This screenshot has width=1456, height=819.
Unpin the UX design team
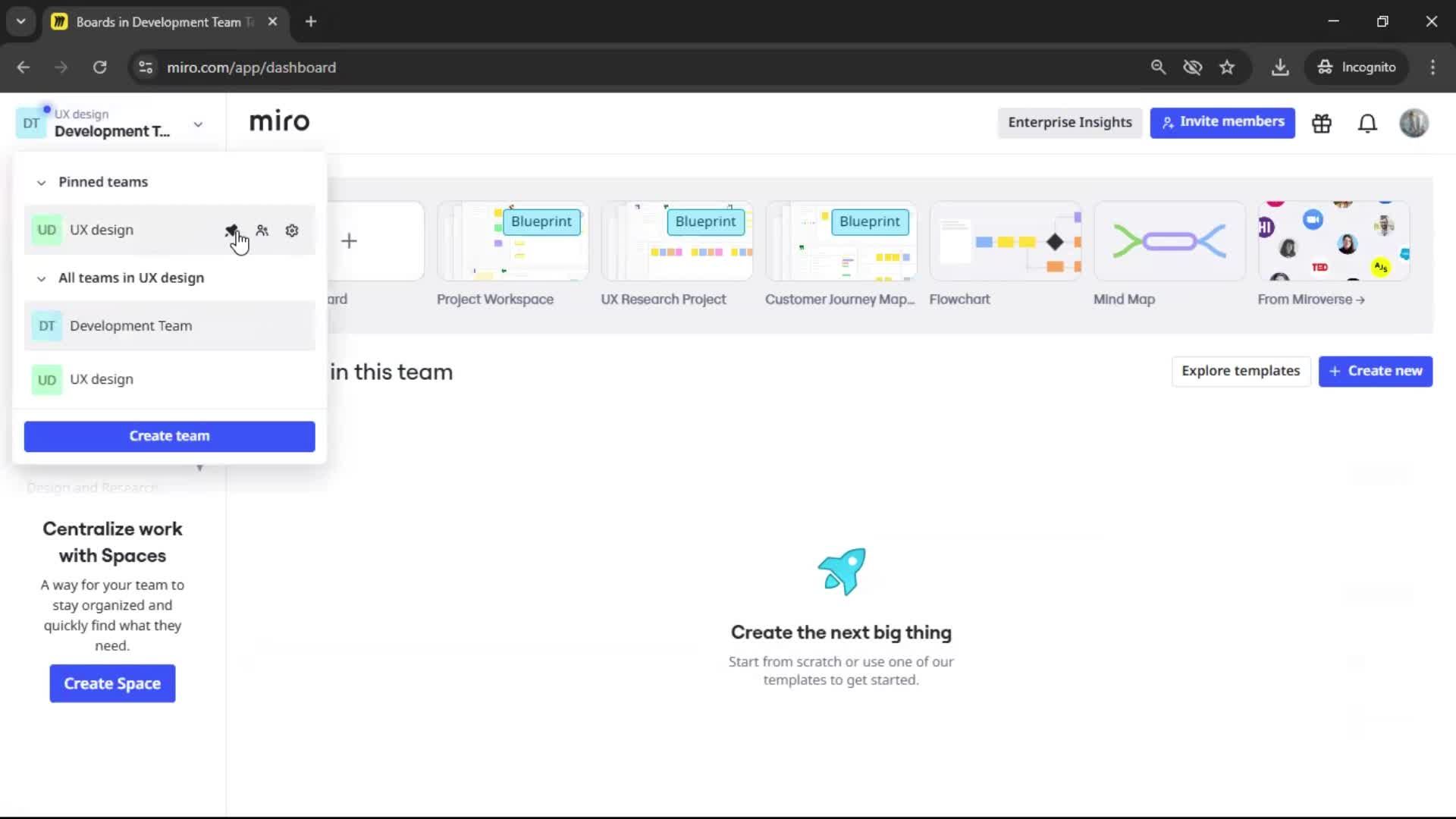pos(231,230)
